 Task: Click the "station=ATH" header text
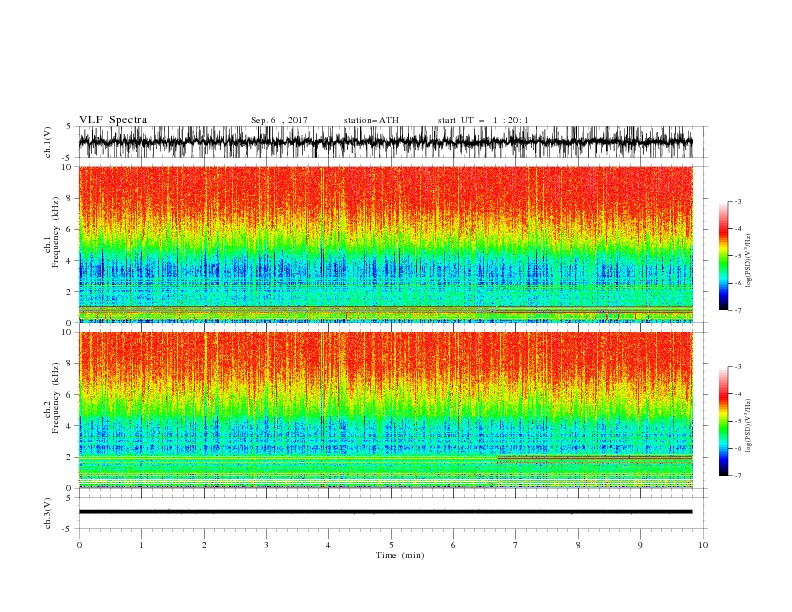click(371, 120)
